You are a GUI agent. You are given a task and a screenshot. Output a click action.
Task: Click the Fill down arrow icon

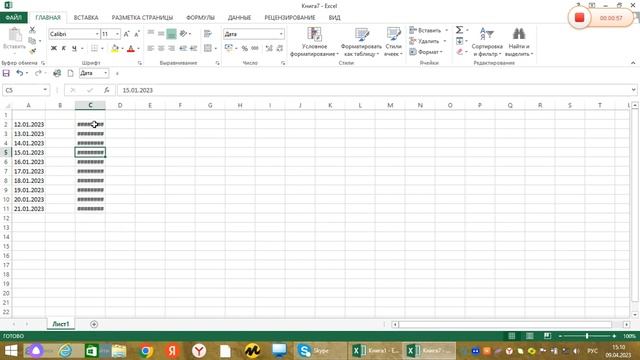pyautogui.click(x=460, y=41)
